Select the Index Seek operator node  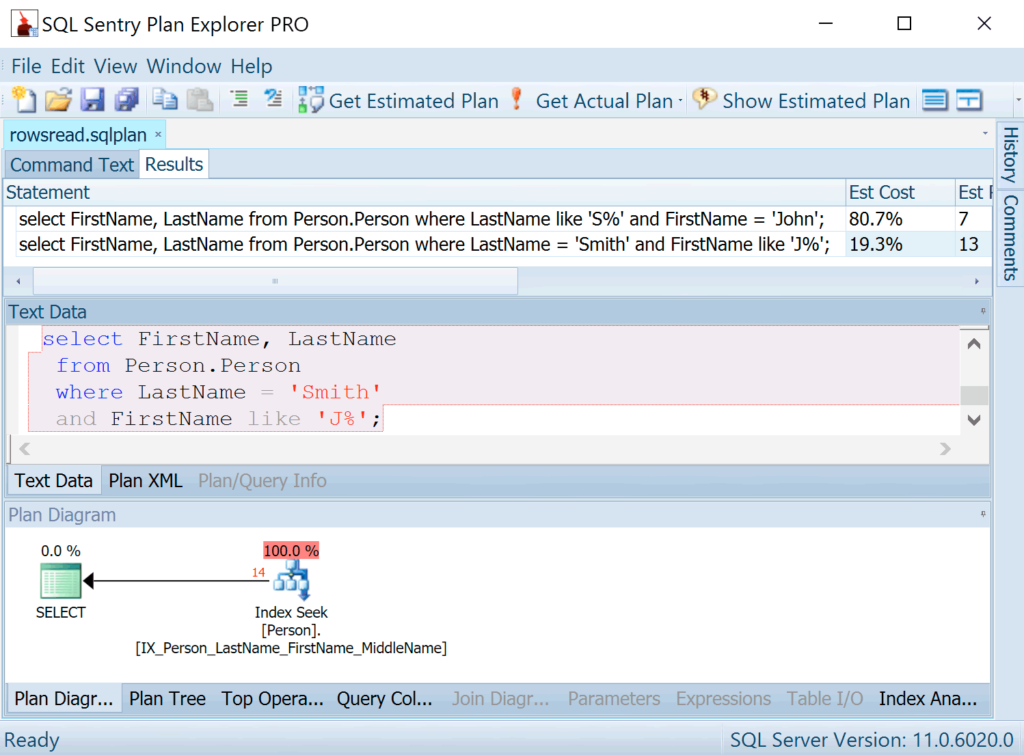coord(291,578)
